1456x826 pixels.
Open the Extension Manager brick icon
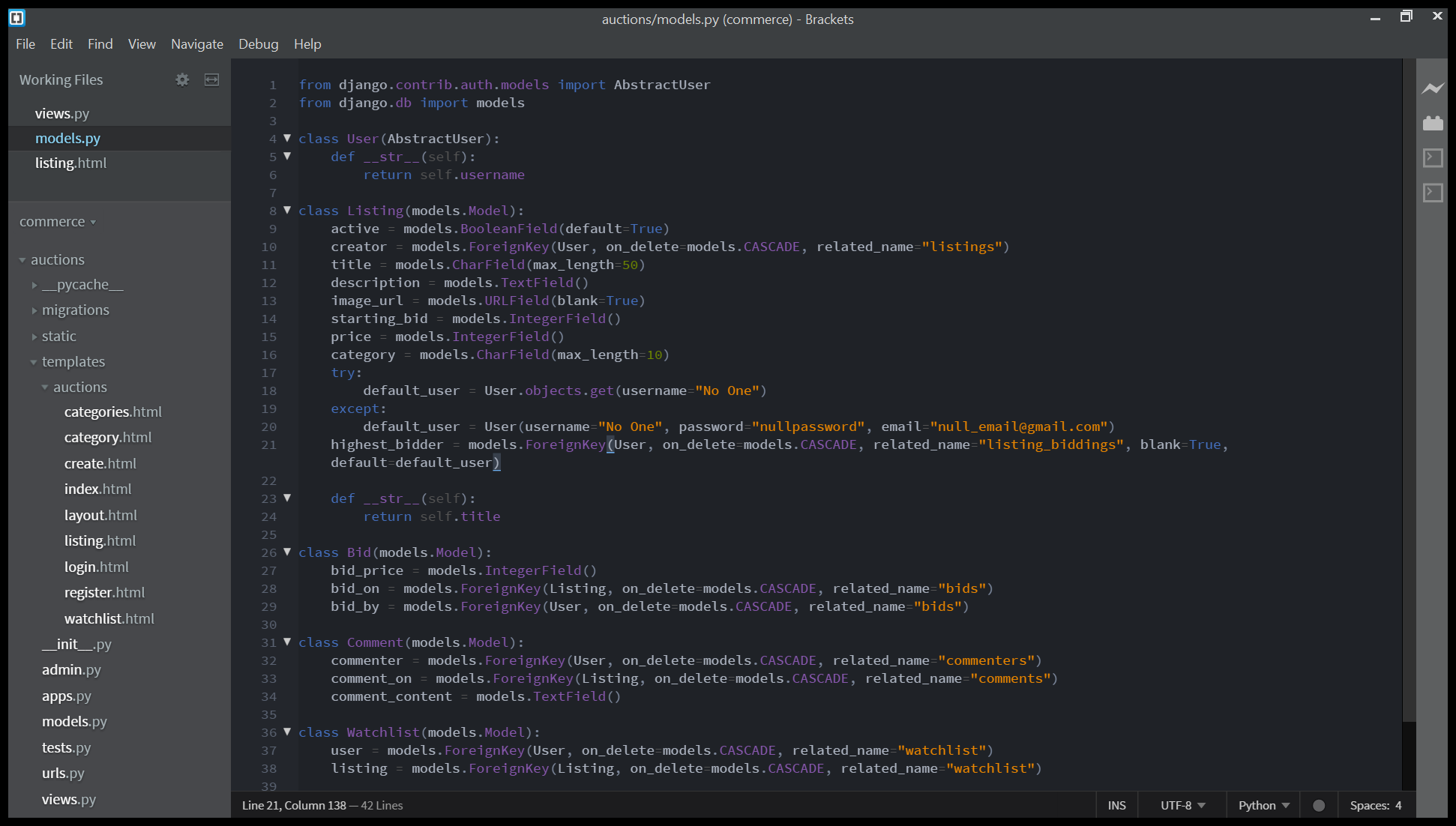1433,124
